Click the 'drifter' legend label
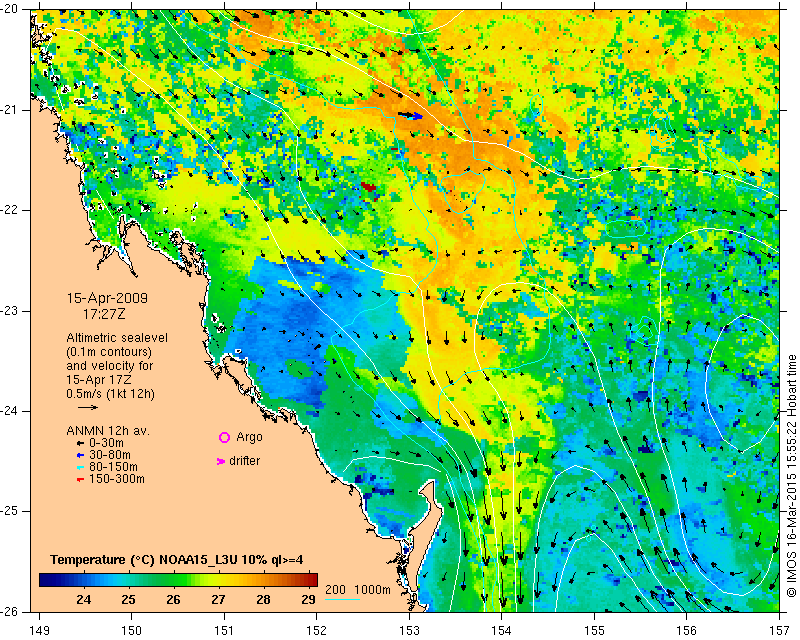 [x=244, y=461]
